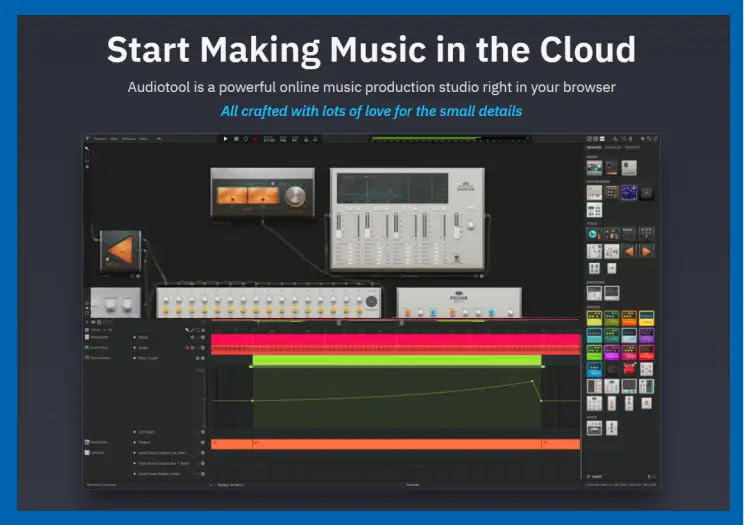The height and width of the screenshot is (525, 744).
Task: Open the Window menu in the studio
Action: [129, 139]
